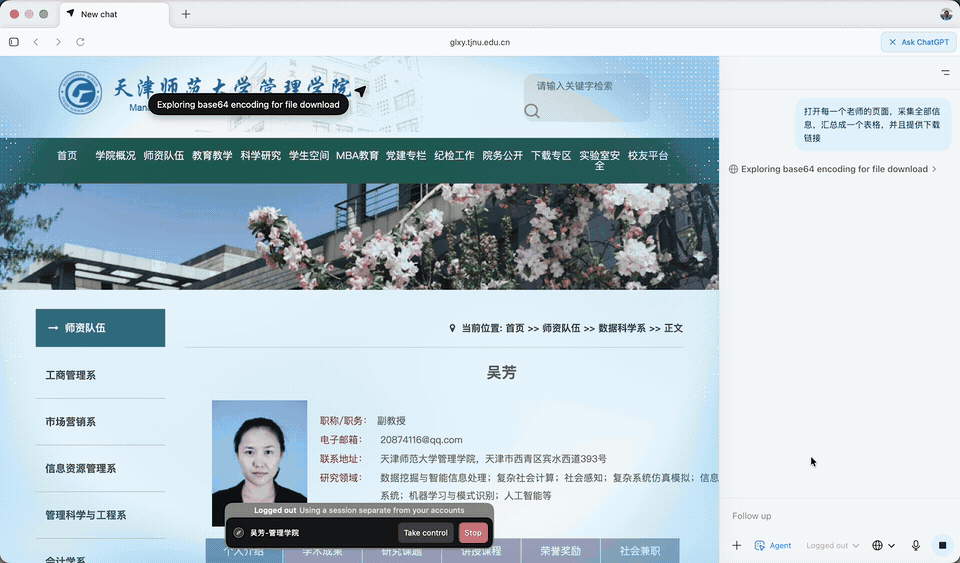Viewport: 960px width, 563px height.
Task: Go back with the browser back arrow
Action: coord(36,42)
